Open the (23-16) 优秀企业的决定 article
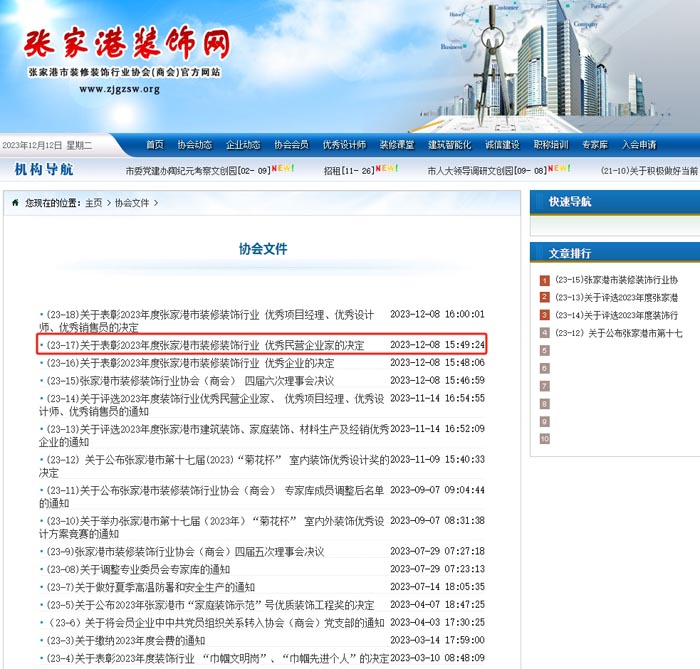This screenshot has width=700, height=669. pyautogui.click(x=192, y=363)
